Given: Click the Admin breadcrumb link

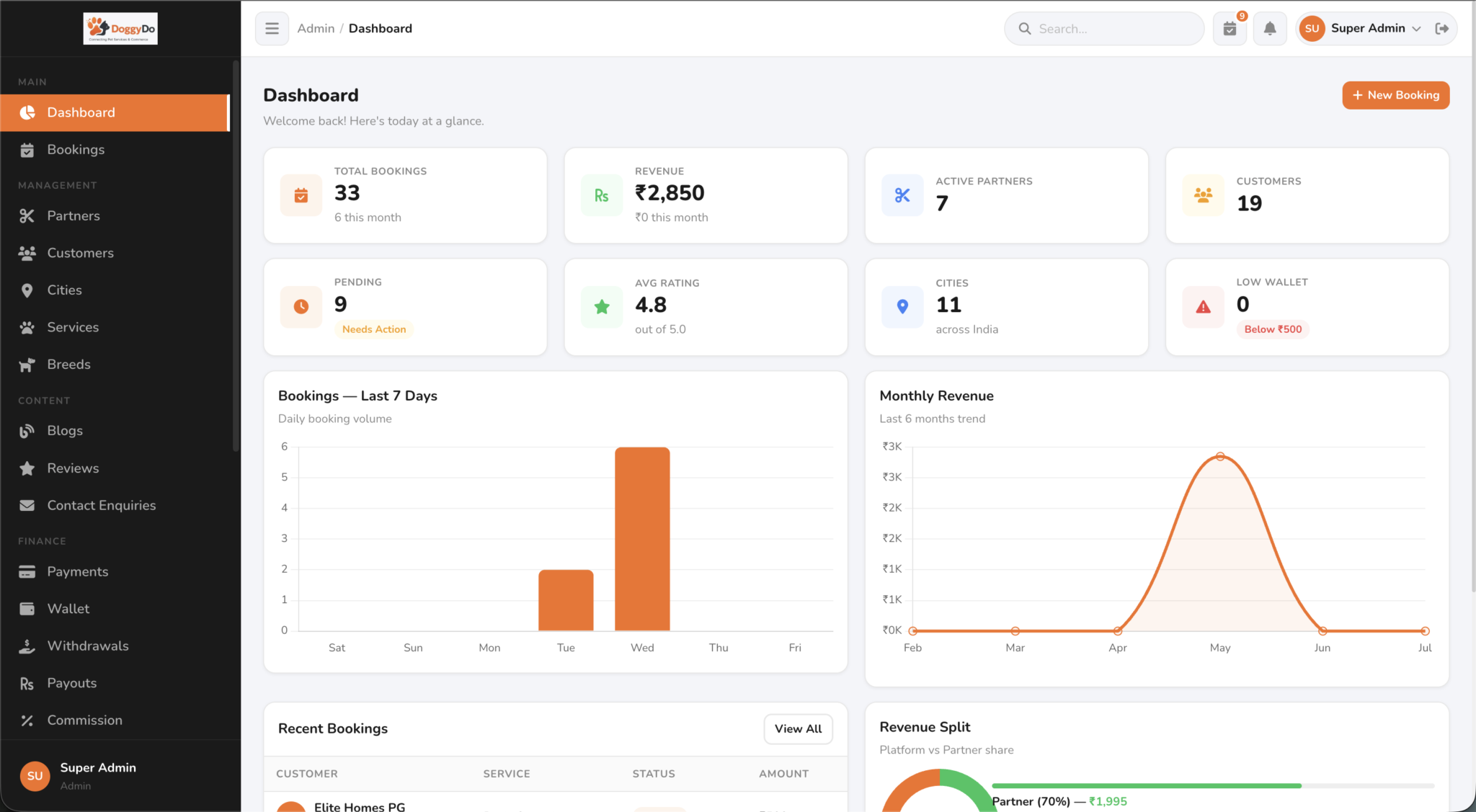Looking at the screenshot, I should tap(316, 29).
